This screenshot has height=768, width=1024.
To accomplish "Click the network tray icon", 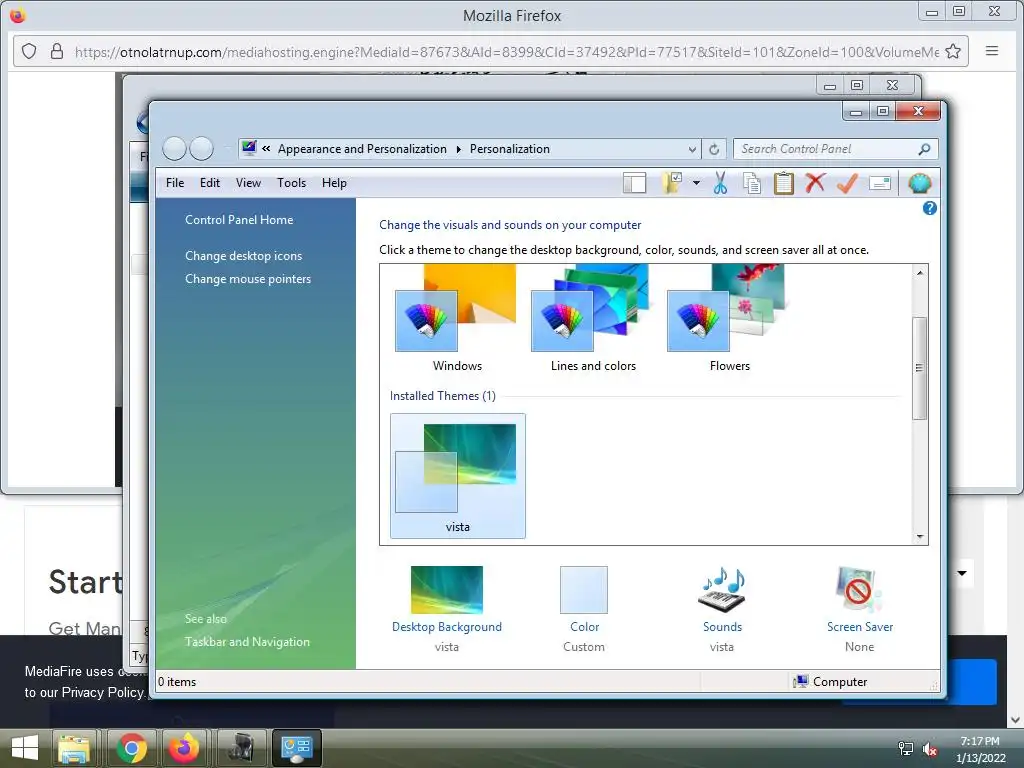I will [x=905, y=749].
